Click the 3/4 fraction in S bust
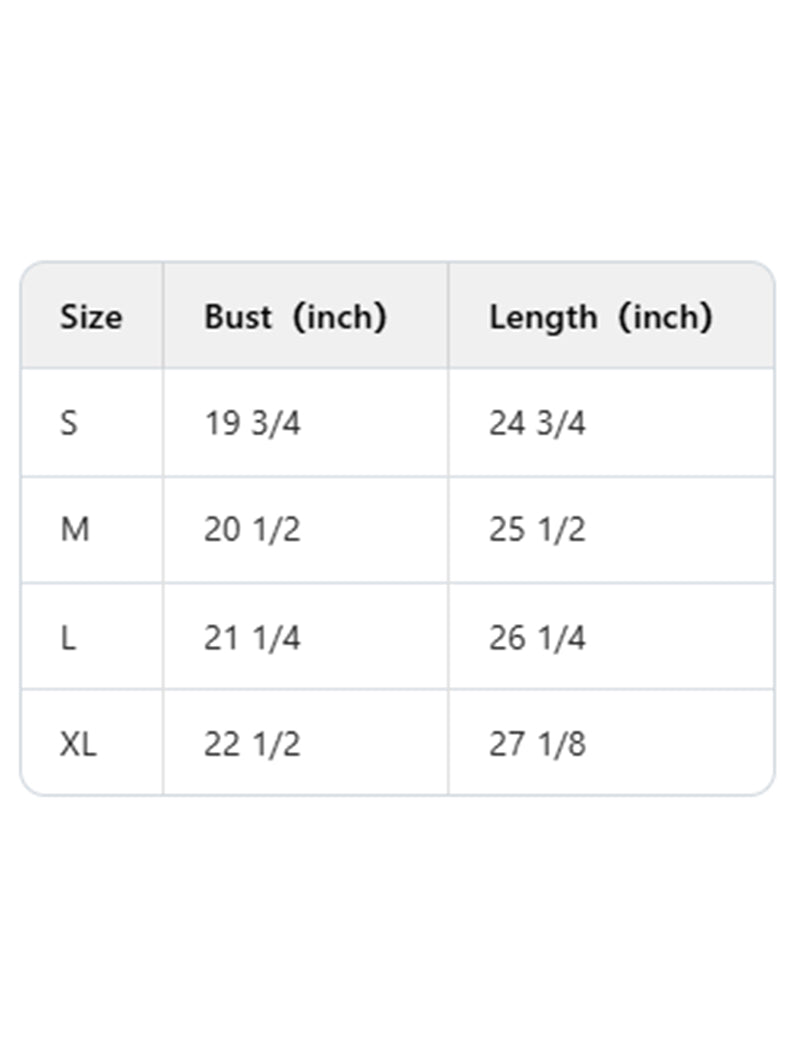Viewport: 800px width, 1050px height. click(x=275, y=423)
